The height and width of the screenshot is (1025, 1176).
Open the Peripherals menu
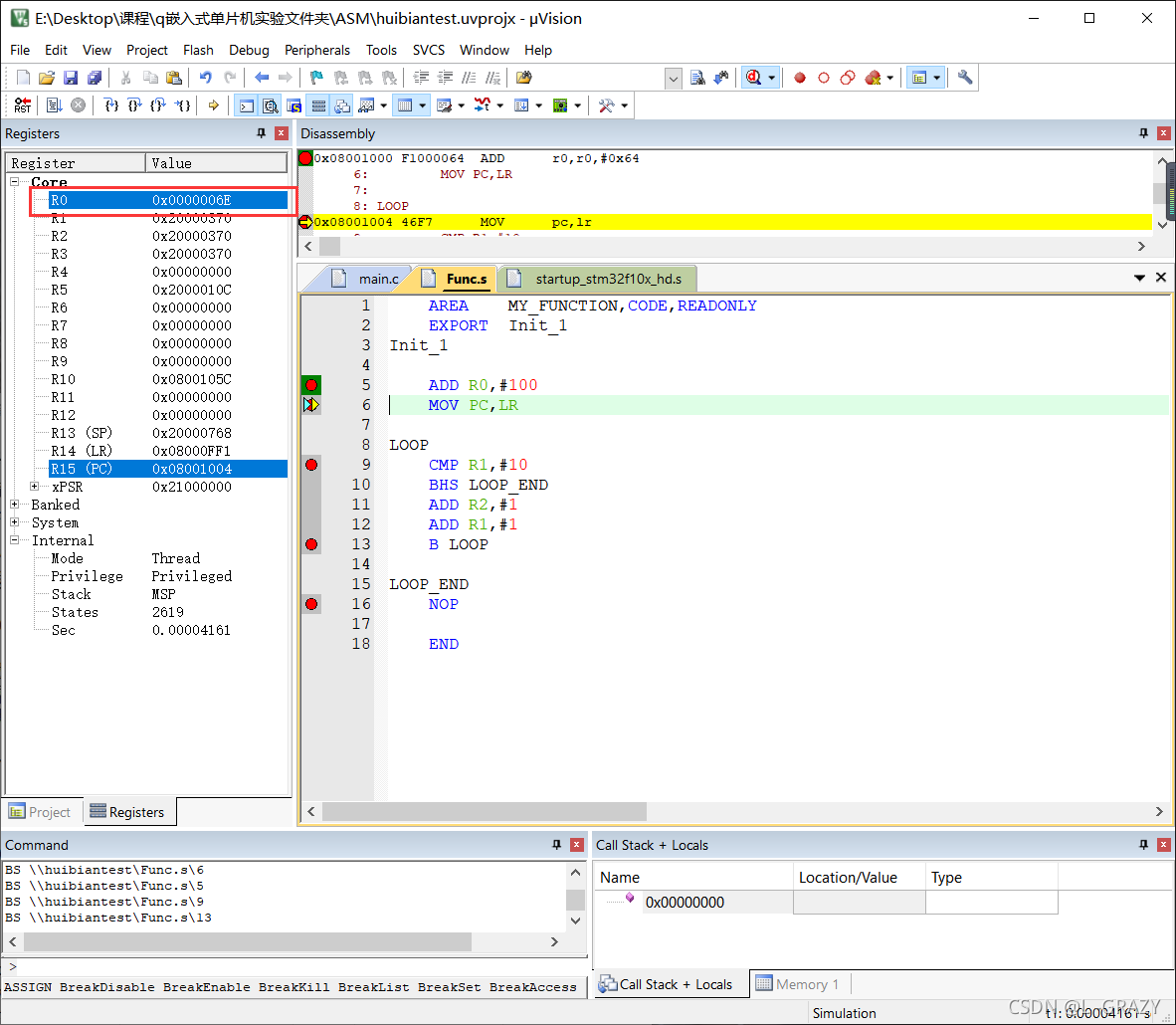click(317, 51)
